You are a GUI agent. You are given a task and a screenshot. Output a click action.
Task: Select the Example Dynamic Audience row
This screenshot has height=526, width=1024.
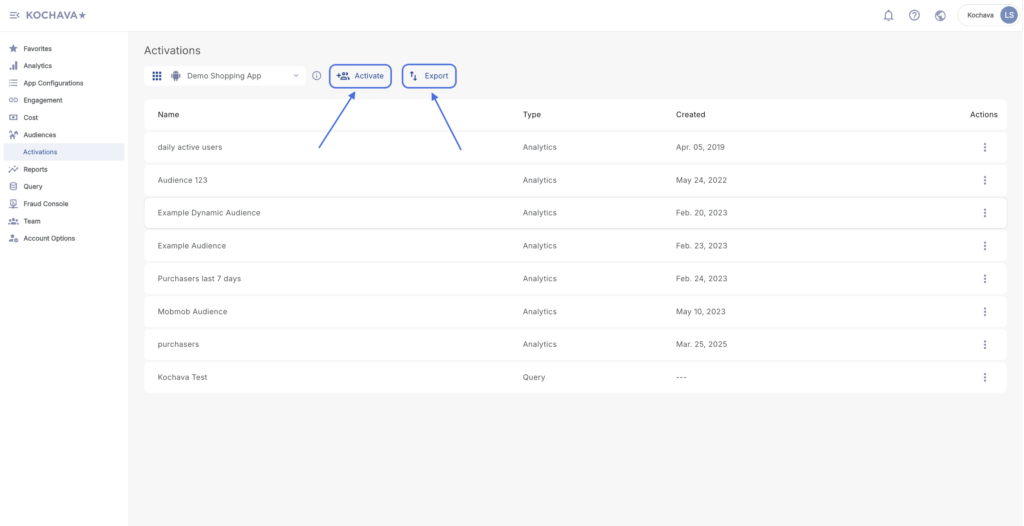click(575, 213)
